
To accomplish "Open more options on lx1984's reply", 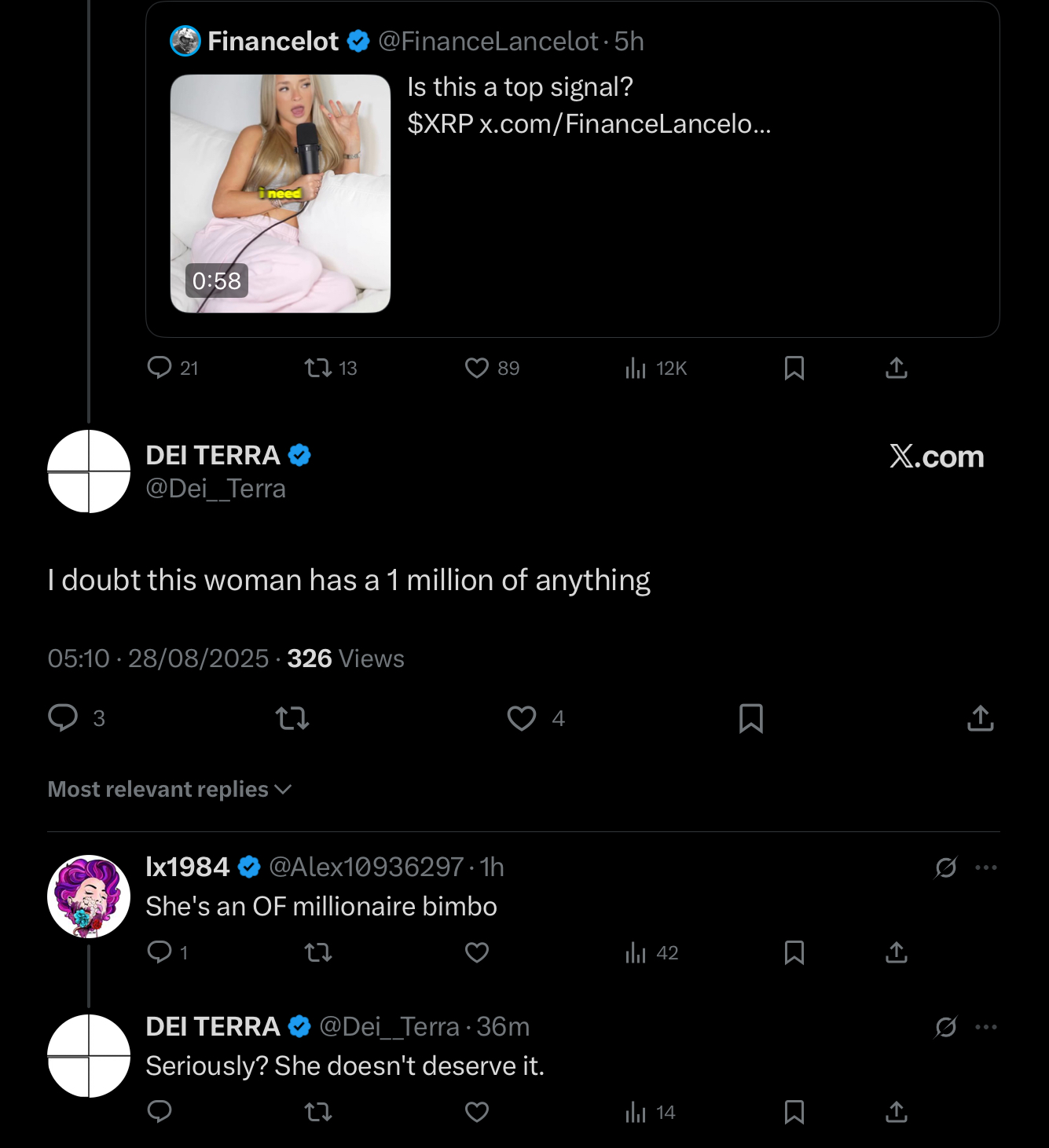I will click(x=985, y=867).
